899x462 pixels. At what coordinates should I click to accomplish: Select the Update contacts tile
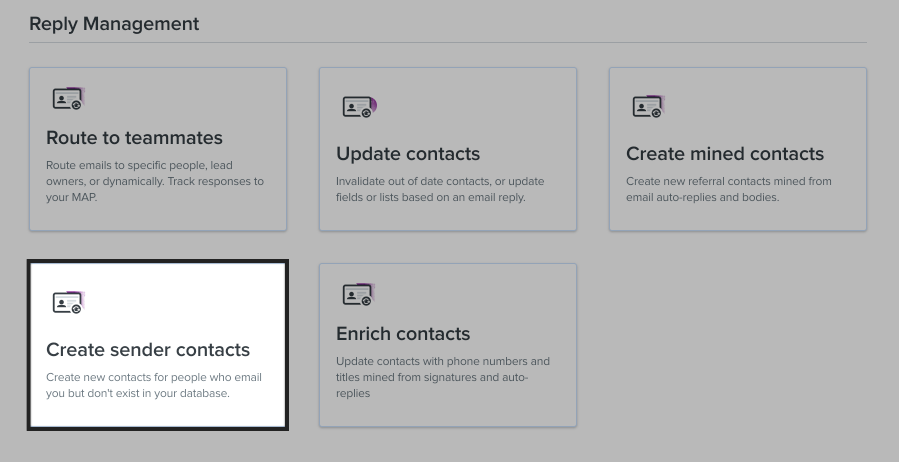click(448, 149)
